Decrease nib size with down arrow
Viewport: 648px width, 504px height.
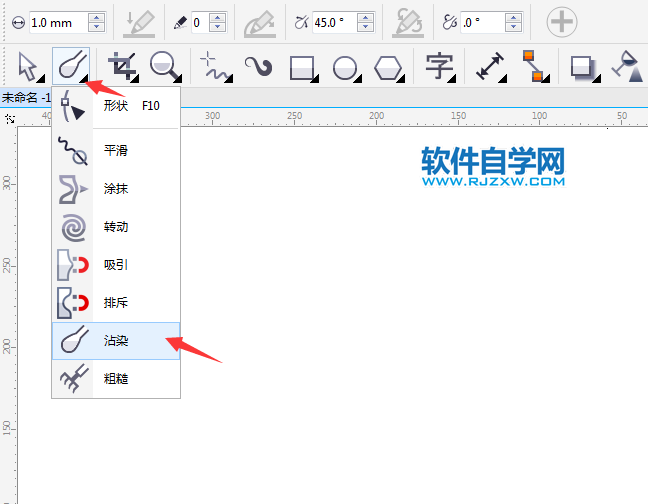pyautogui.click(x=97, y=27)
